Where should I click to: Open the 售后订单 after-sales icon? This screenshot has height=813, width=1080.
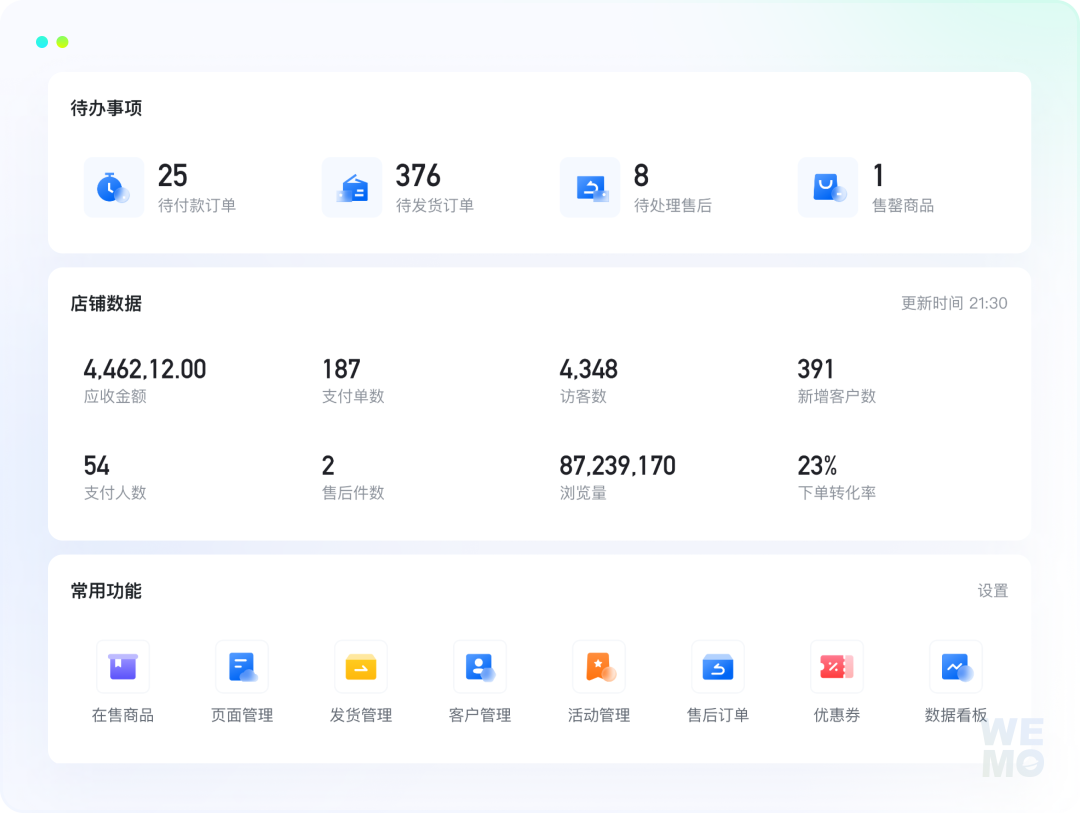tap(718, 667)
